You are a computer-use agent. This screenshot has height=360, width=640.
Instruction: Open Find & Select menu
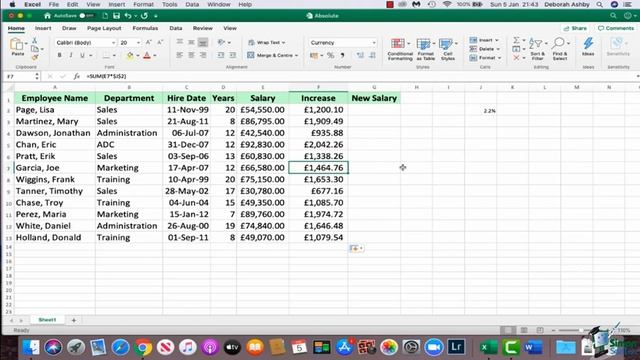[x=560, y=49]
